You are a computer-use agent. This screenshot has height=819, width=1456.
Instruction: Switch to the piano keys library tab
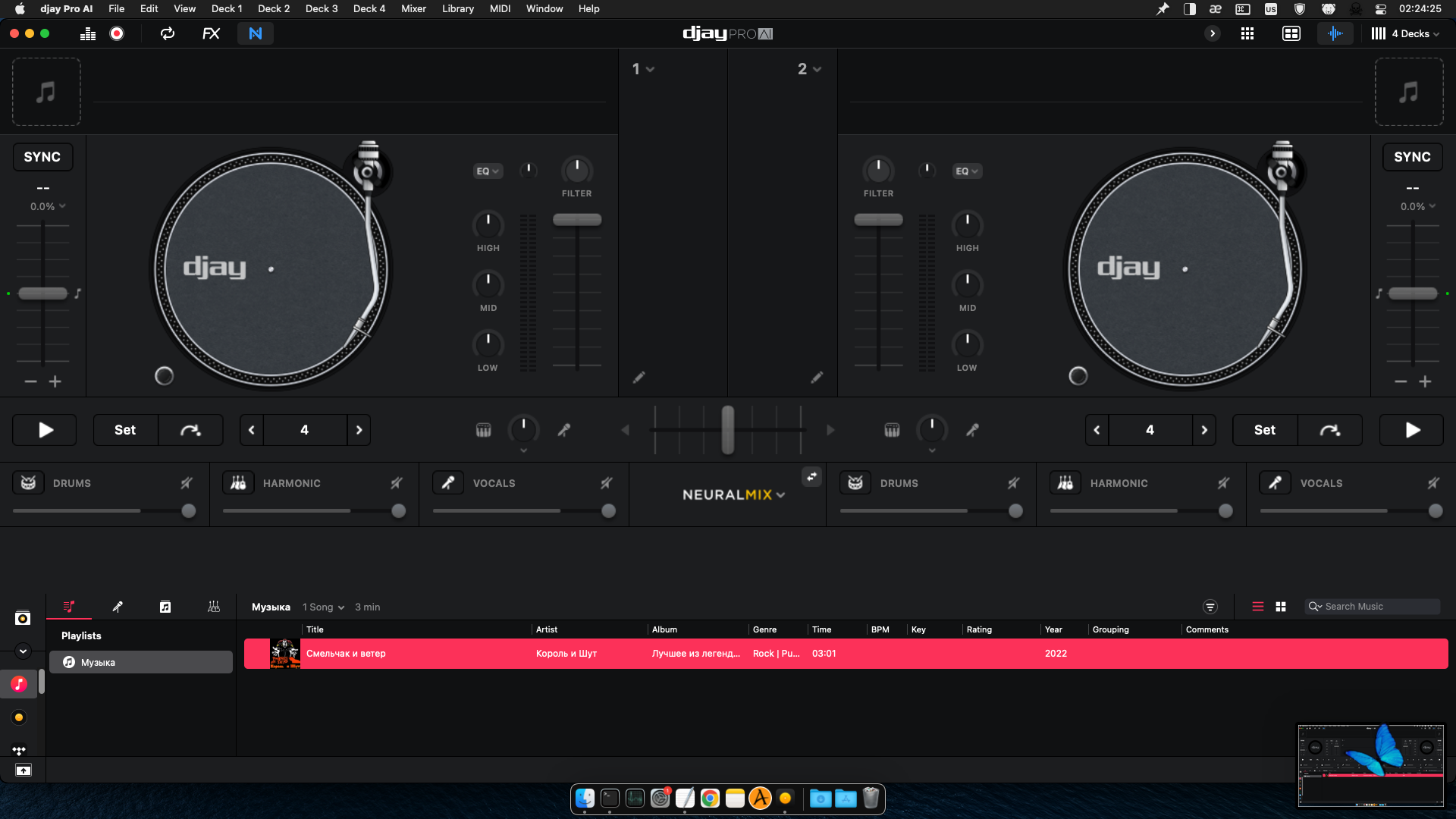(x=214, y=607)
